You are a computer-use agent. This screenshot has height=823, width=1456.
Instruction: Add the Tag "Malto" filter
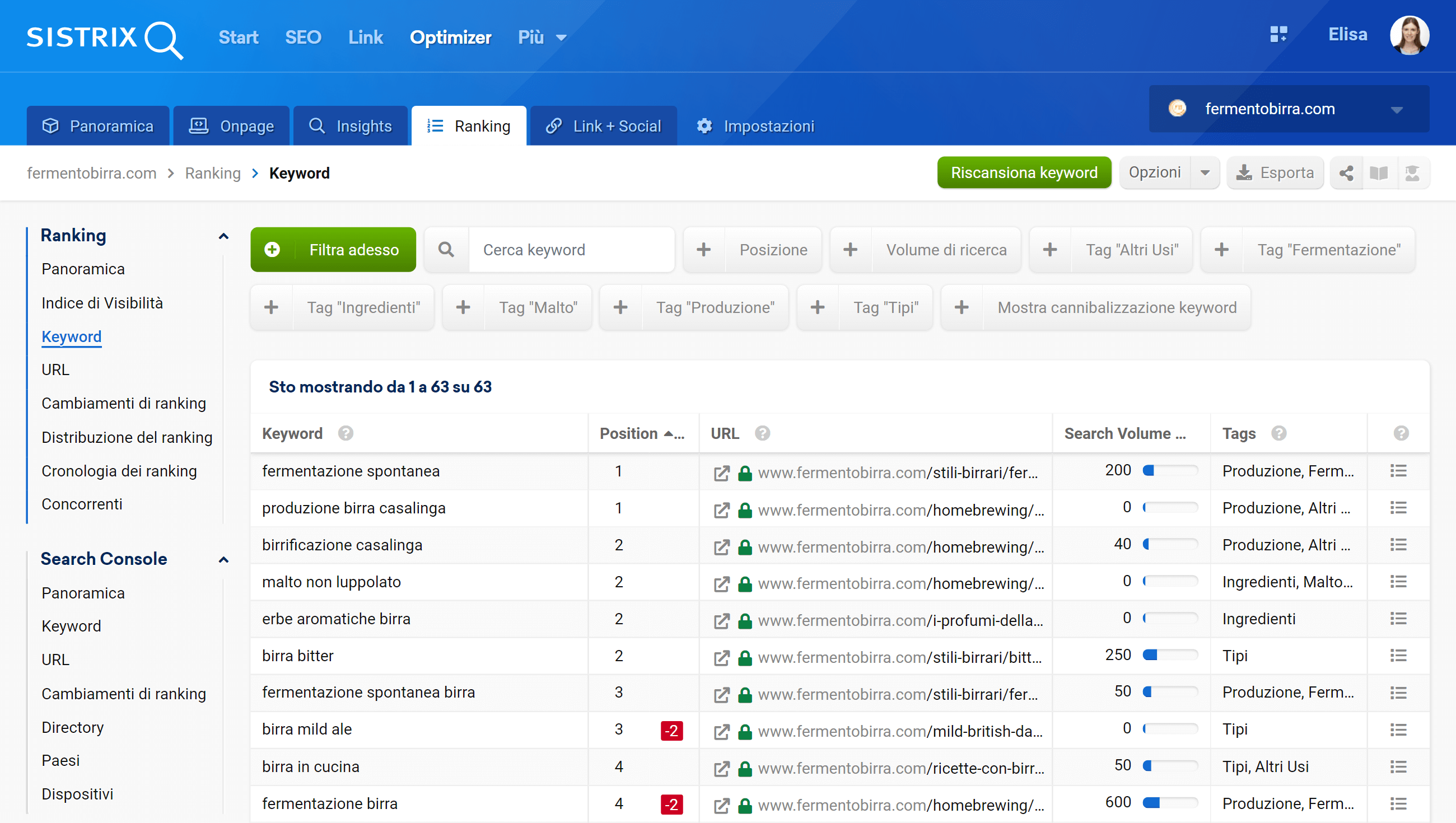click(517, 307)
